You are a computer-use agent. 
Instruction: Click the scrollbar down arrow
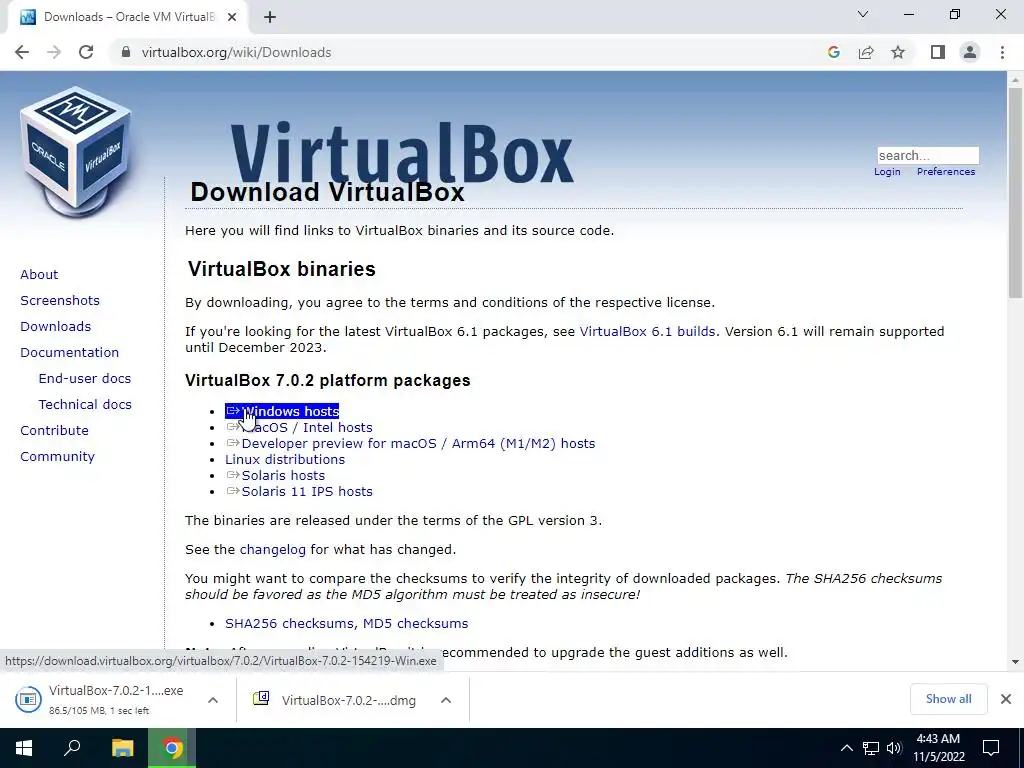[1015, 662]
